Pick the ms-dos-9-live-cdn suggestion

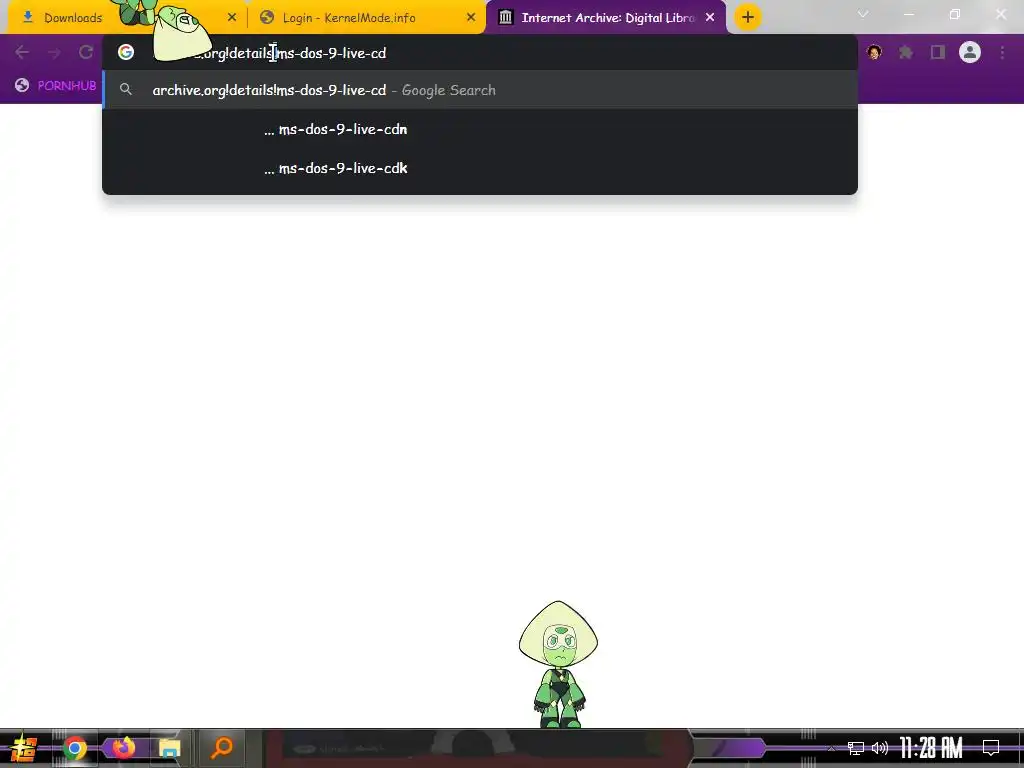click(x=480, y=129)
